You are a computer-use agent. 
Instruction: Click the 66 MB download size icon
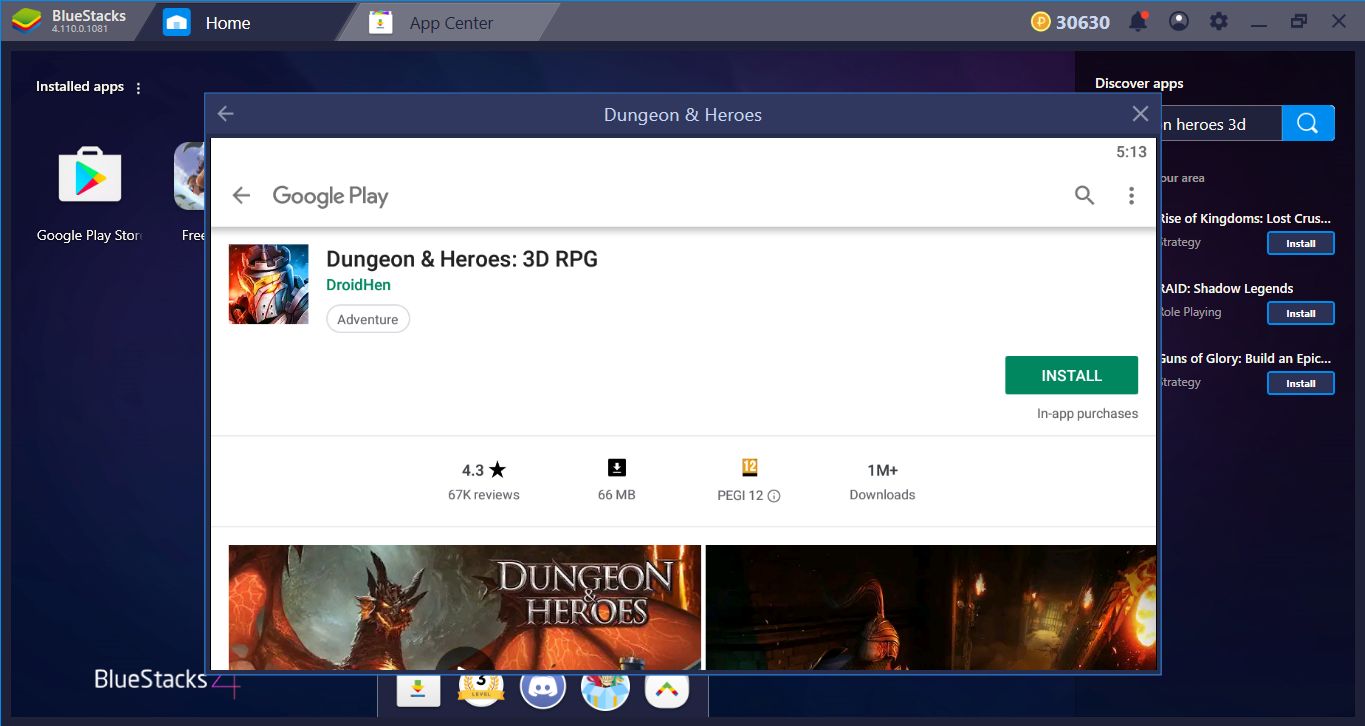(x=617, y=468)
